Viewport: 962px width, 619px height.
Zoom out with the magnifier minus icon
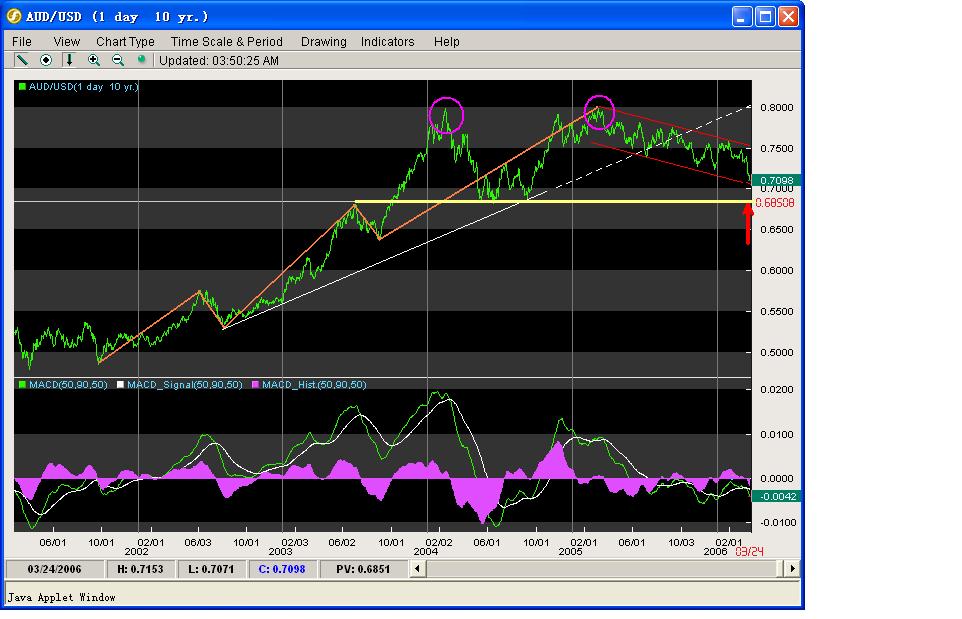tap(118, 60)
